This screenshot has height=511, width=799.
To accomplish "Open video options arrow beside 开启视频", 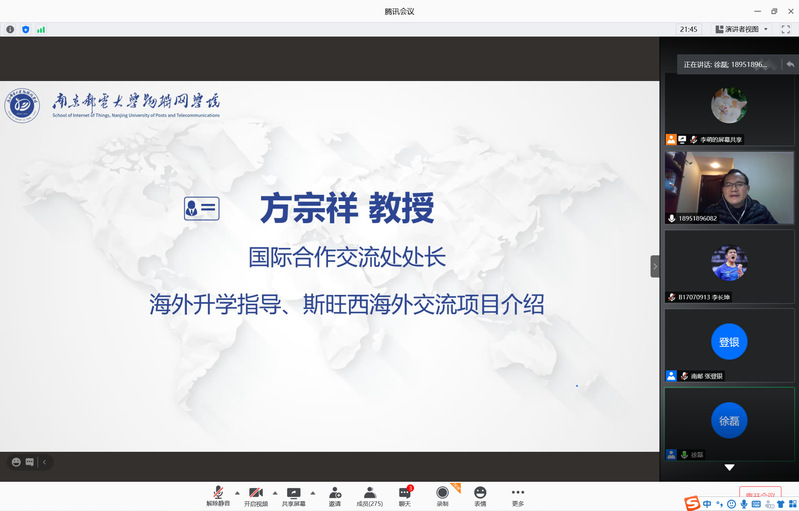I will click(275, 493).
